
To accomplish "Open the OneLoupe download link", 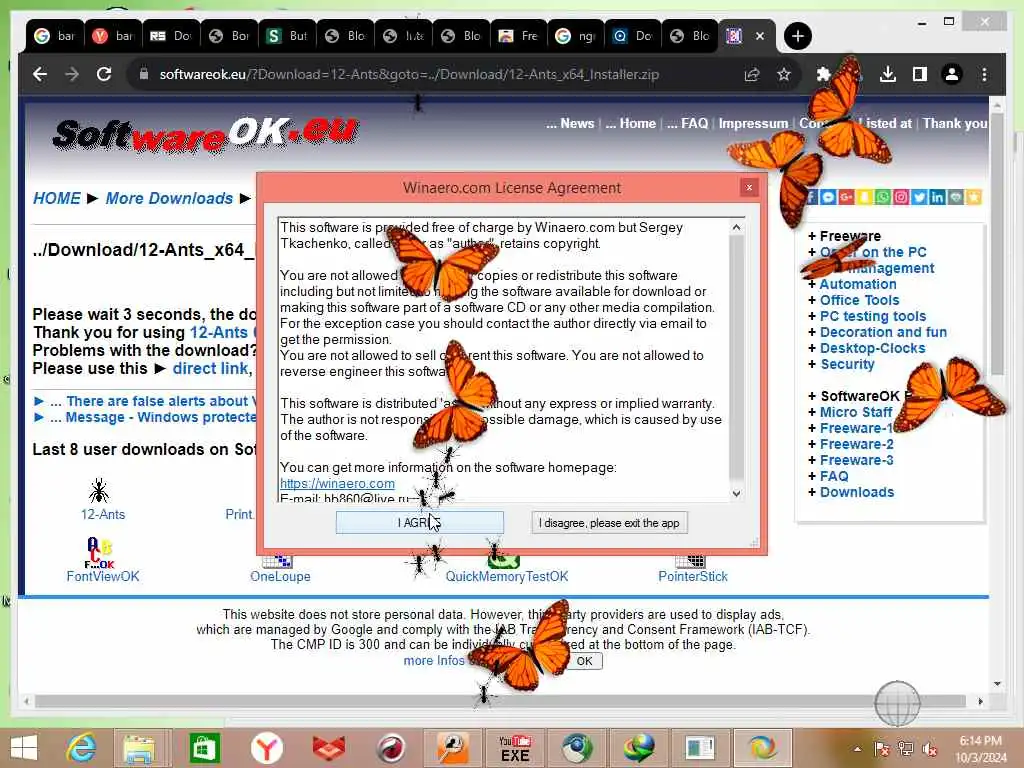I will [x=280, y=576].
